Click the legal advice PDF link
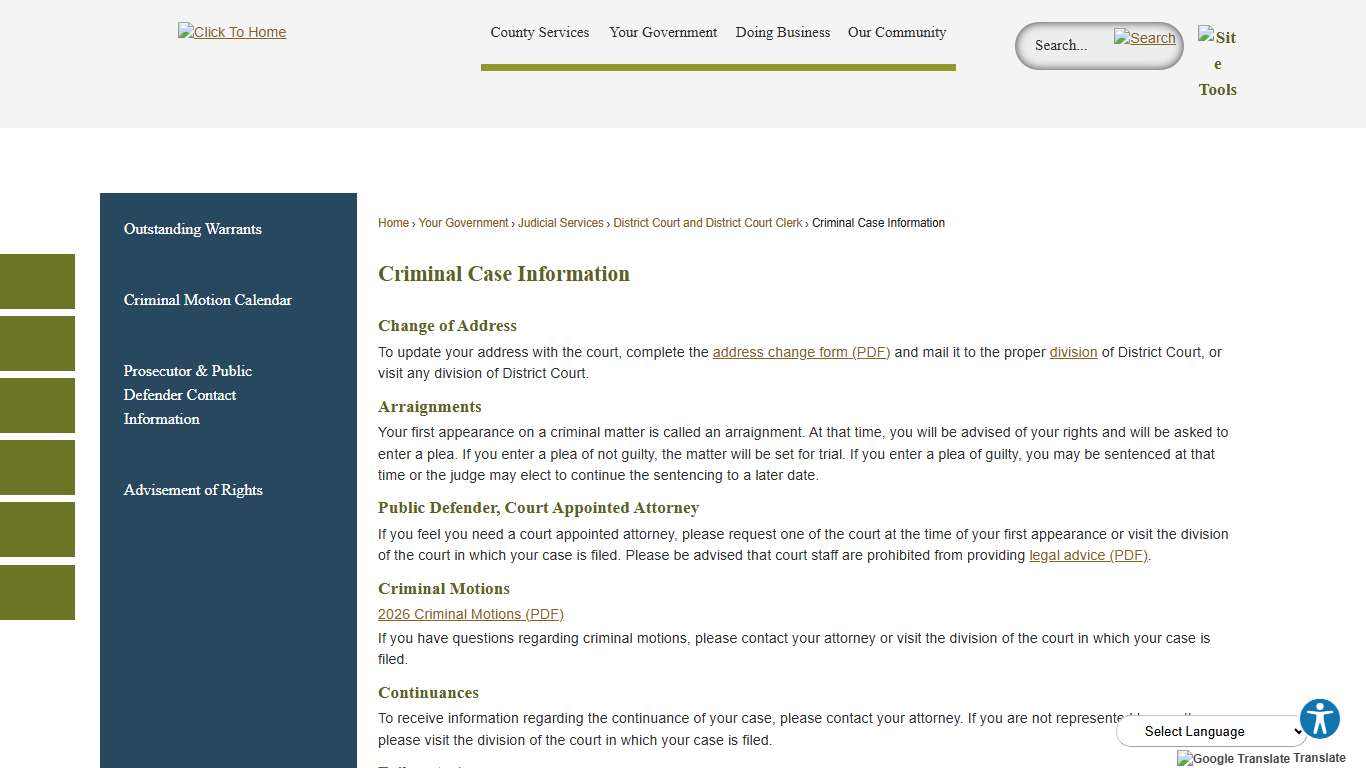This screenshot has height=768, width=1366. (1088, 555)
